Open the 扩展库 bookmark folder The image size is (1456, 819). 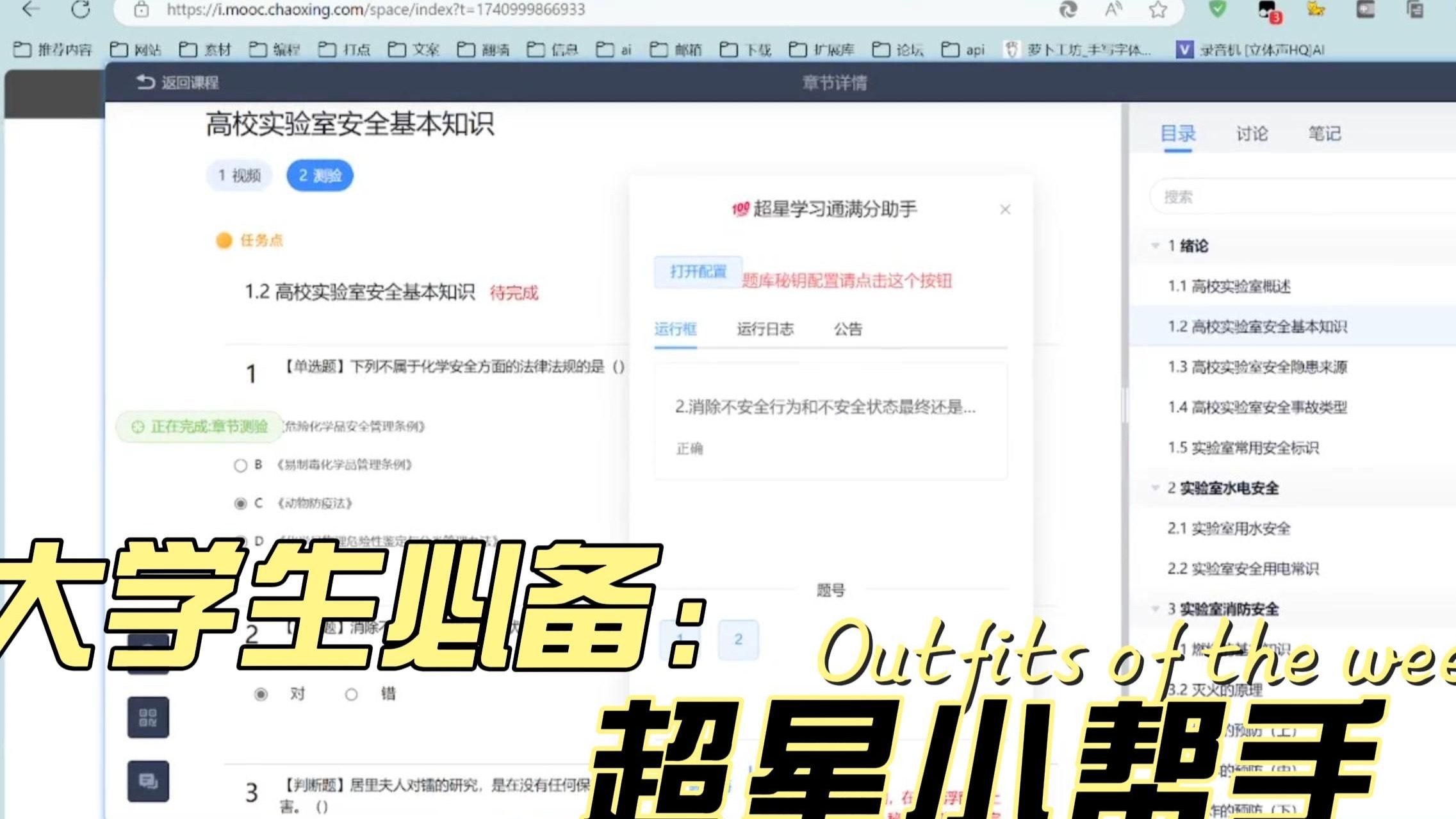click(822, 49)
